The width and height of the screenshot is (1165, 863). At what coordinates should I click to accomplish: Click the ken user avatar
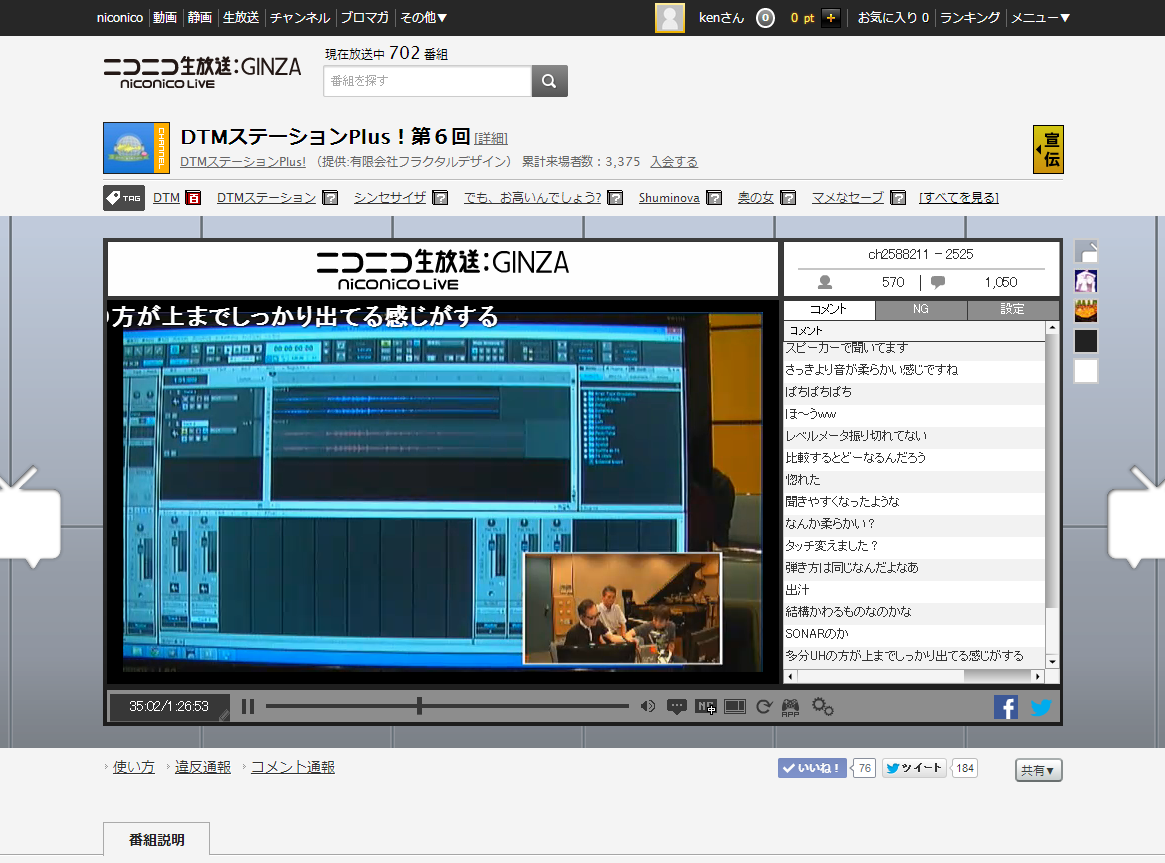click(669, 18)
